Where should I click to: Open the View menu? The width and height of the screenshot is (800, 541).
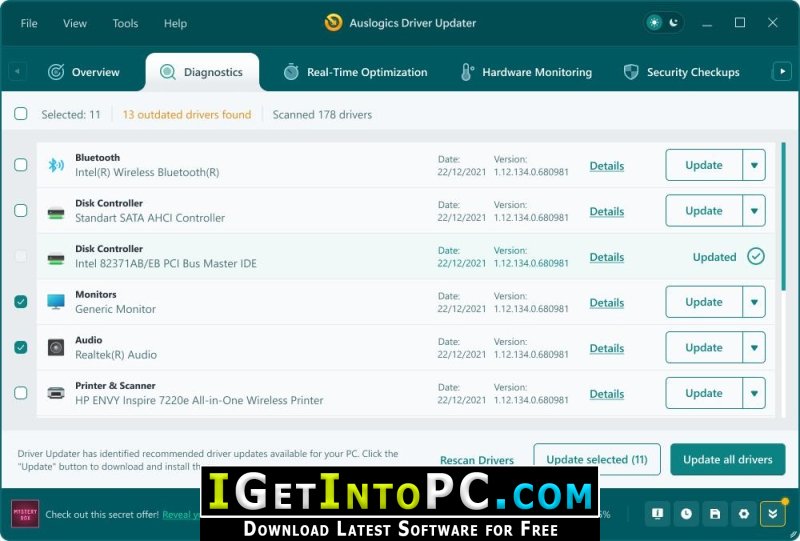point(75,23)
